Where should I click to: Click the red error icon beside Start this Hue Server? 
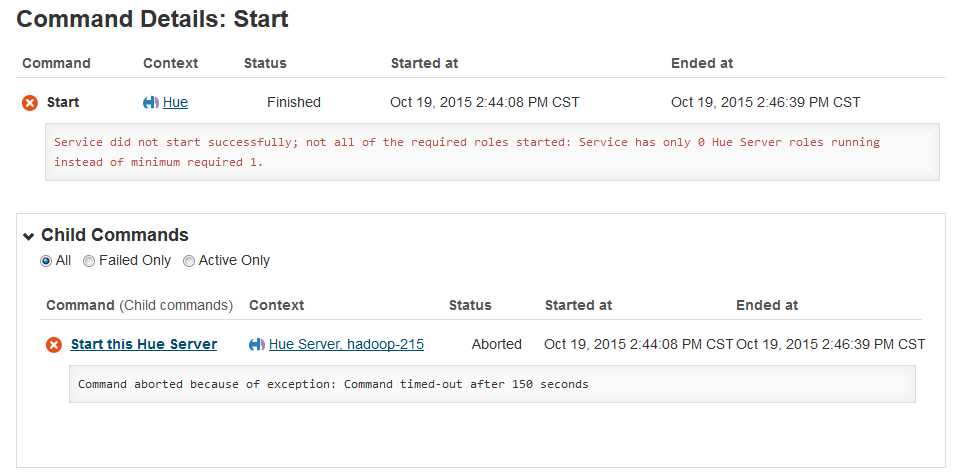click(x=54, y=345)
